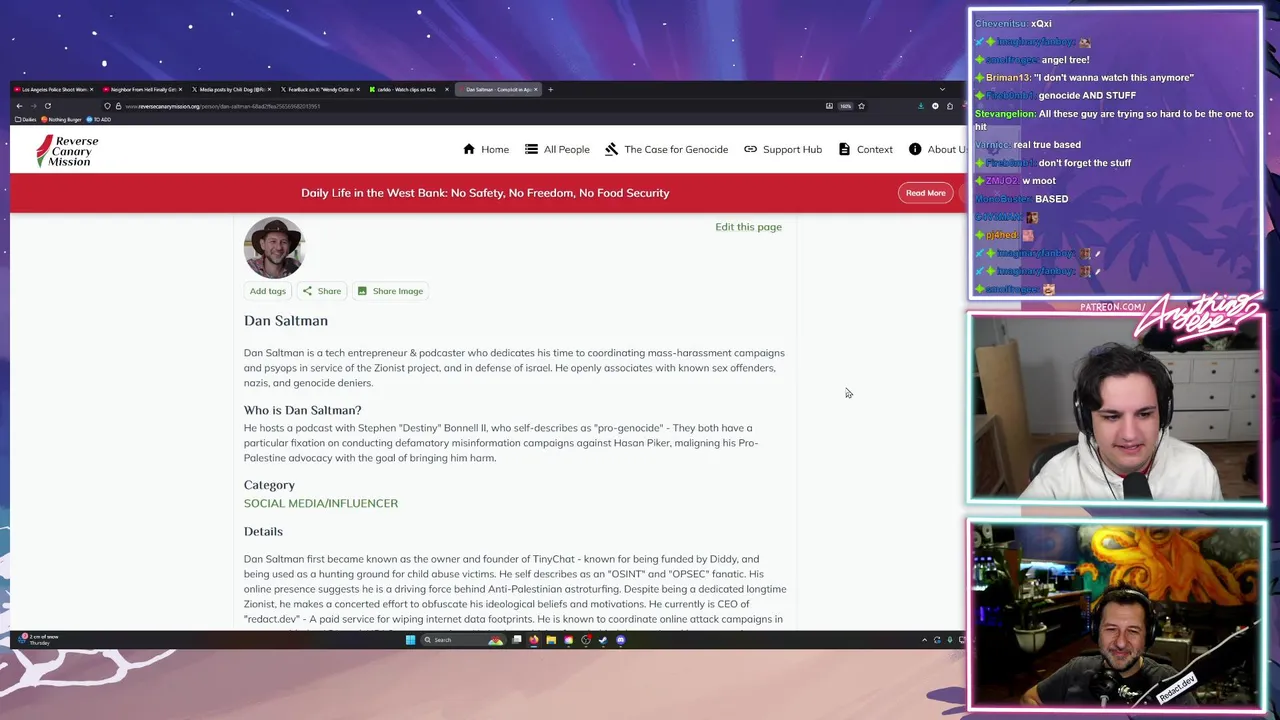
Task: Go to Support Hub page
Action: click(783, 149)
